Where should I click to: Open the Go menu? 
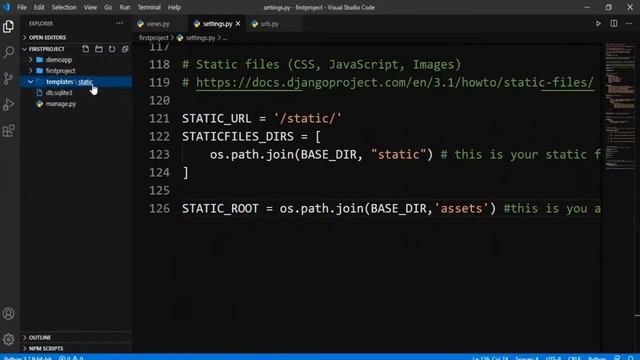point(108,7)
